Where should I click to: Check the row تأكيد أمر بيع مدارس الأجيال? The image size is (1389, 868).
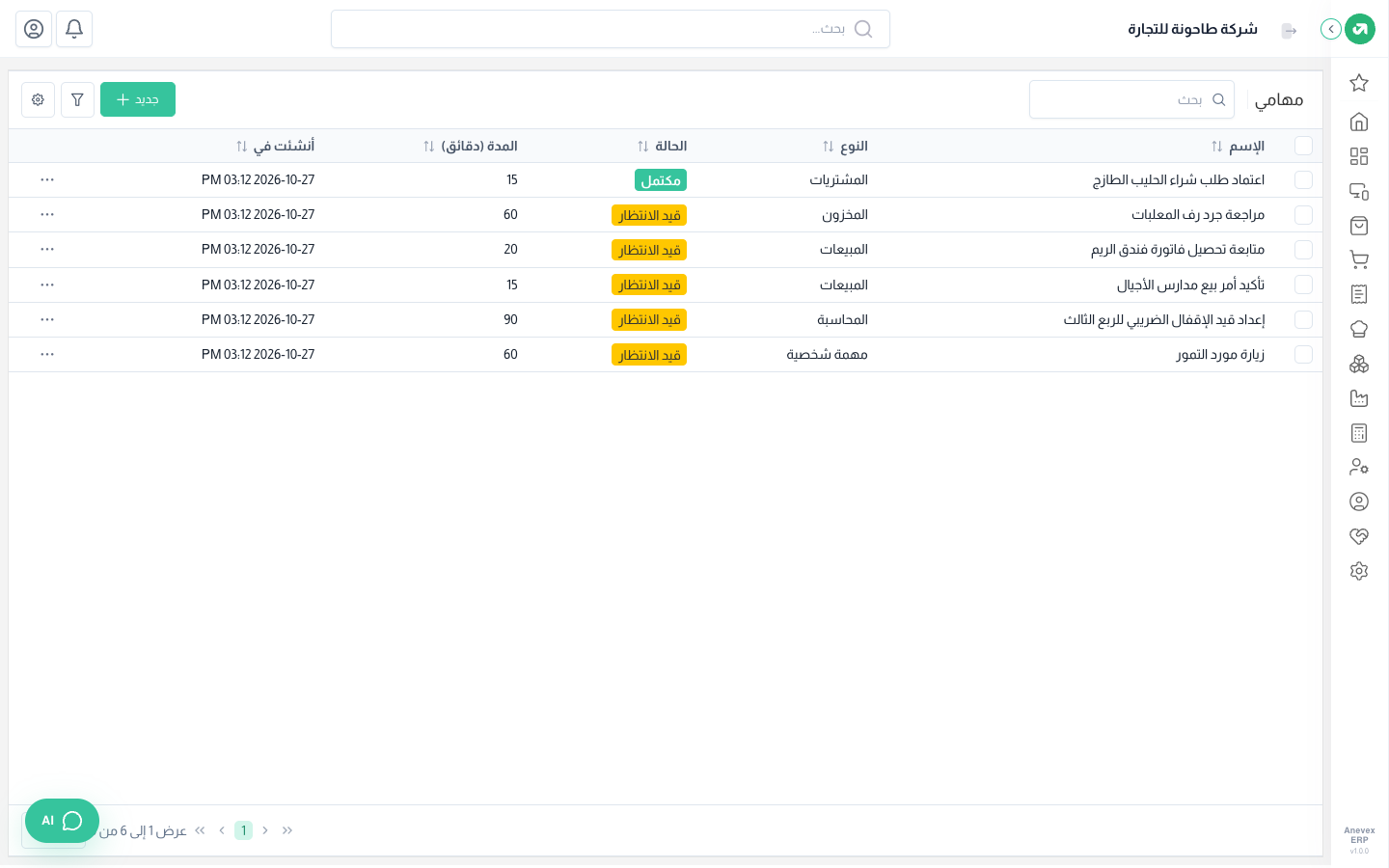(x=1303, y=285)
